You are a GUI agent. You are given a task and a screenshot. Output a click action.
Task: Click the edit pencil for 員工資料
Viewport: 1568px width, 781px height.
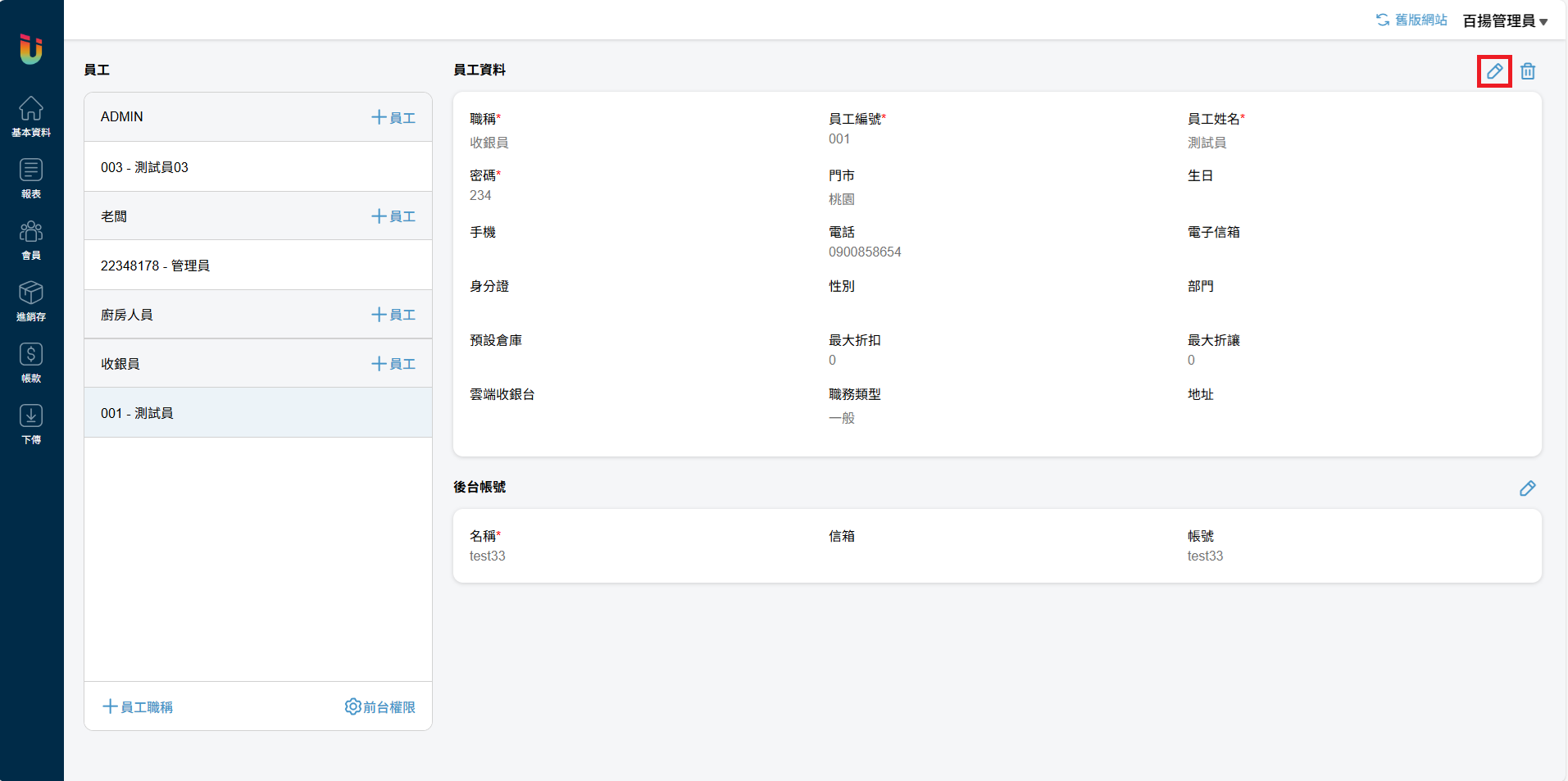[x=1494, y=71]
